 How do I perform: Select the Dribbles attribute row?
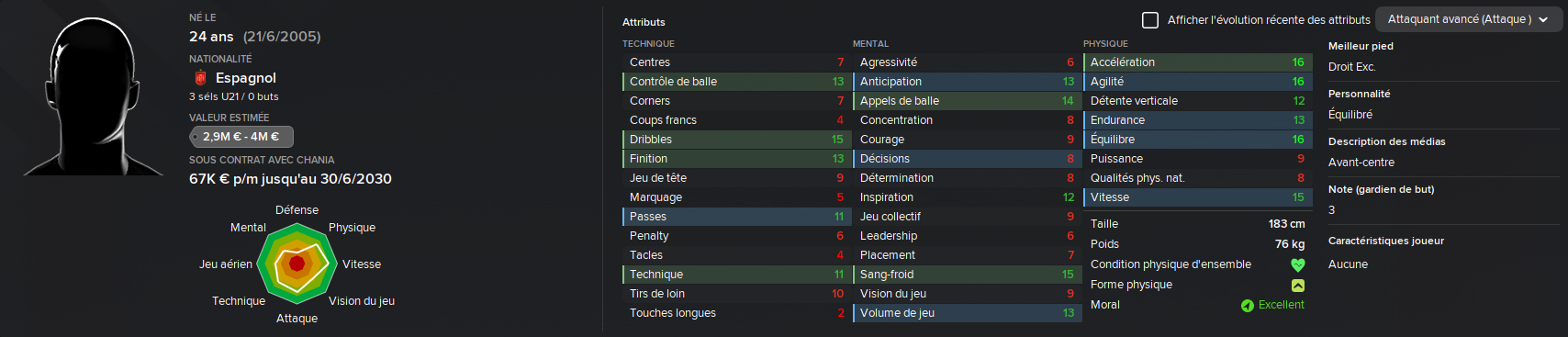click(736, 140)
